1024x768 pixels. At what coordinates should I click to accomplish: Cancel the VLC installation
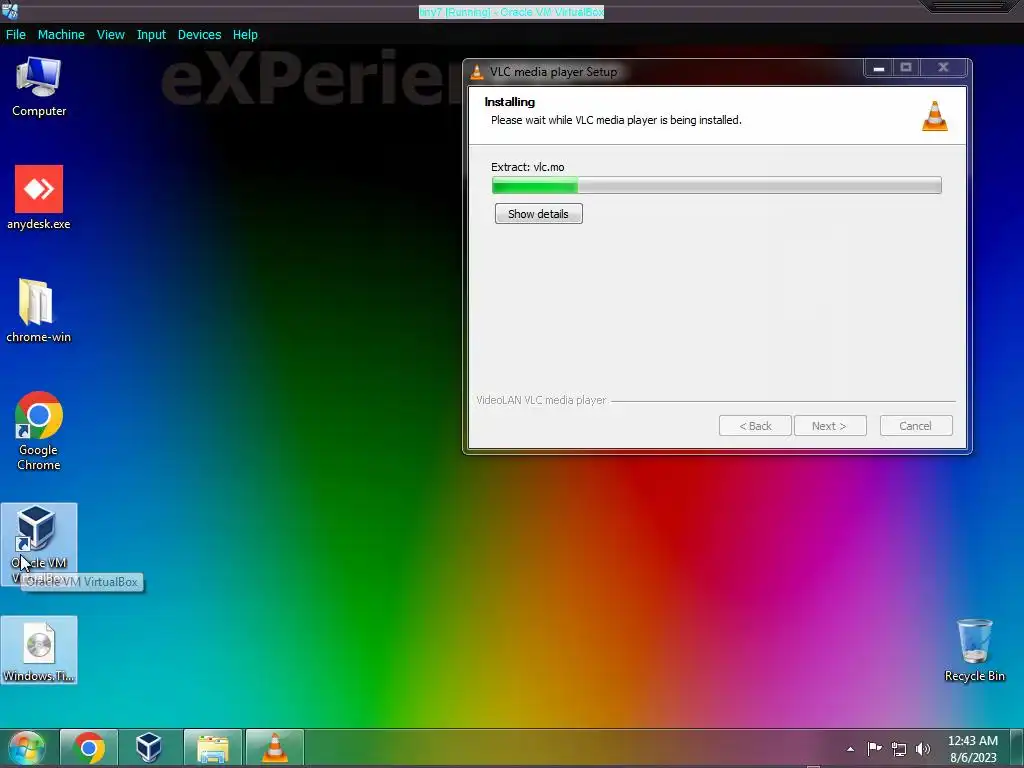coord(916,426)
